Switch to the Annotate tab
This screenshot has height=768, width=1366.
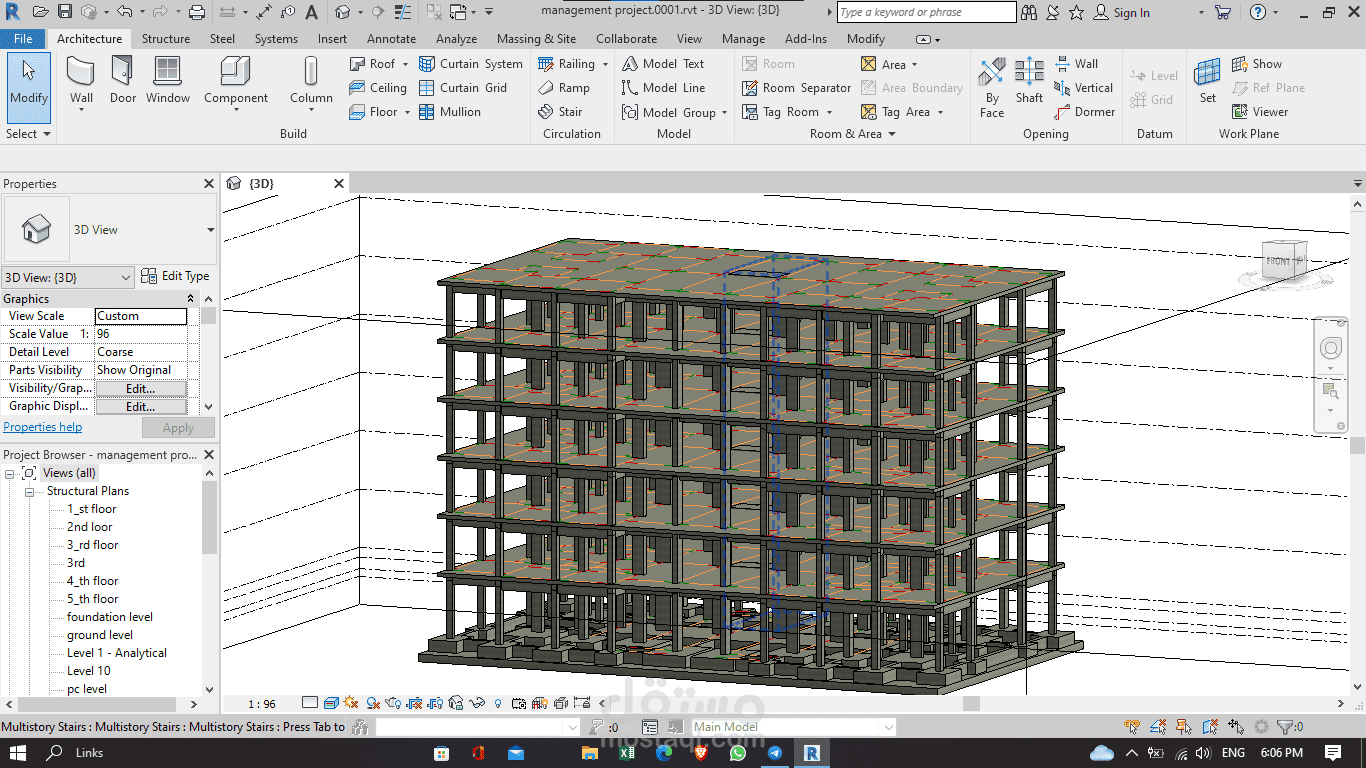391,39
